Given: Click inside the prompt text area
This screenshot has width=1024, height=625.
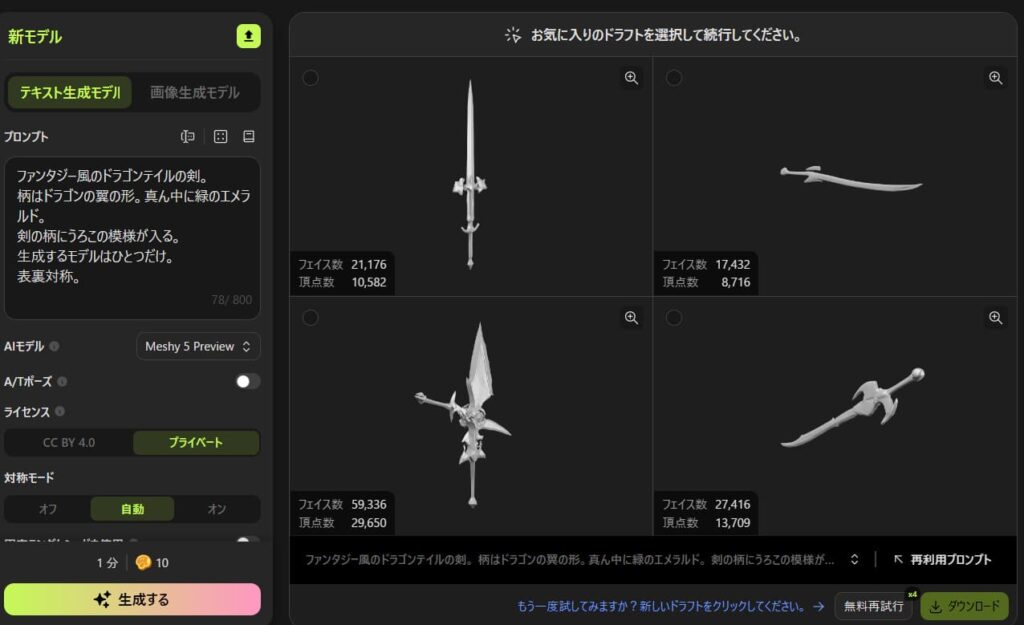Looking at the screenshot, I should coord(133,238).
